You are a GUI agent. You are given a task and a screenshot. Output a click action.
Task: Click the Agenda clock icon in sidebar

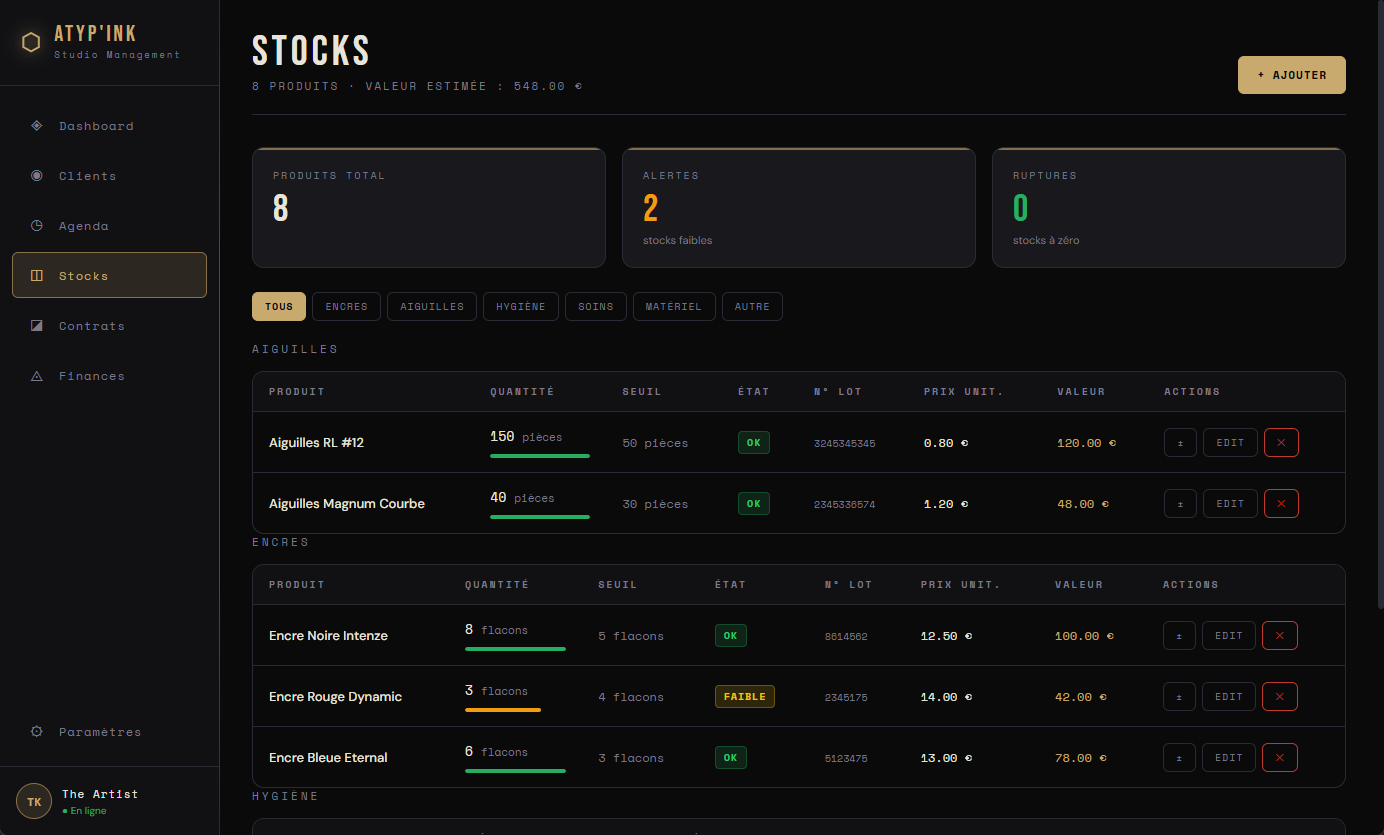[37, 226]
